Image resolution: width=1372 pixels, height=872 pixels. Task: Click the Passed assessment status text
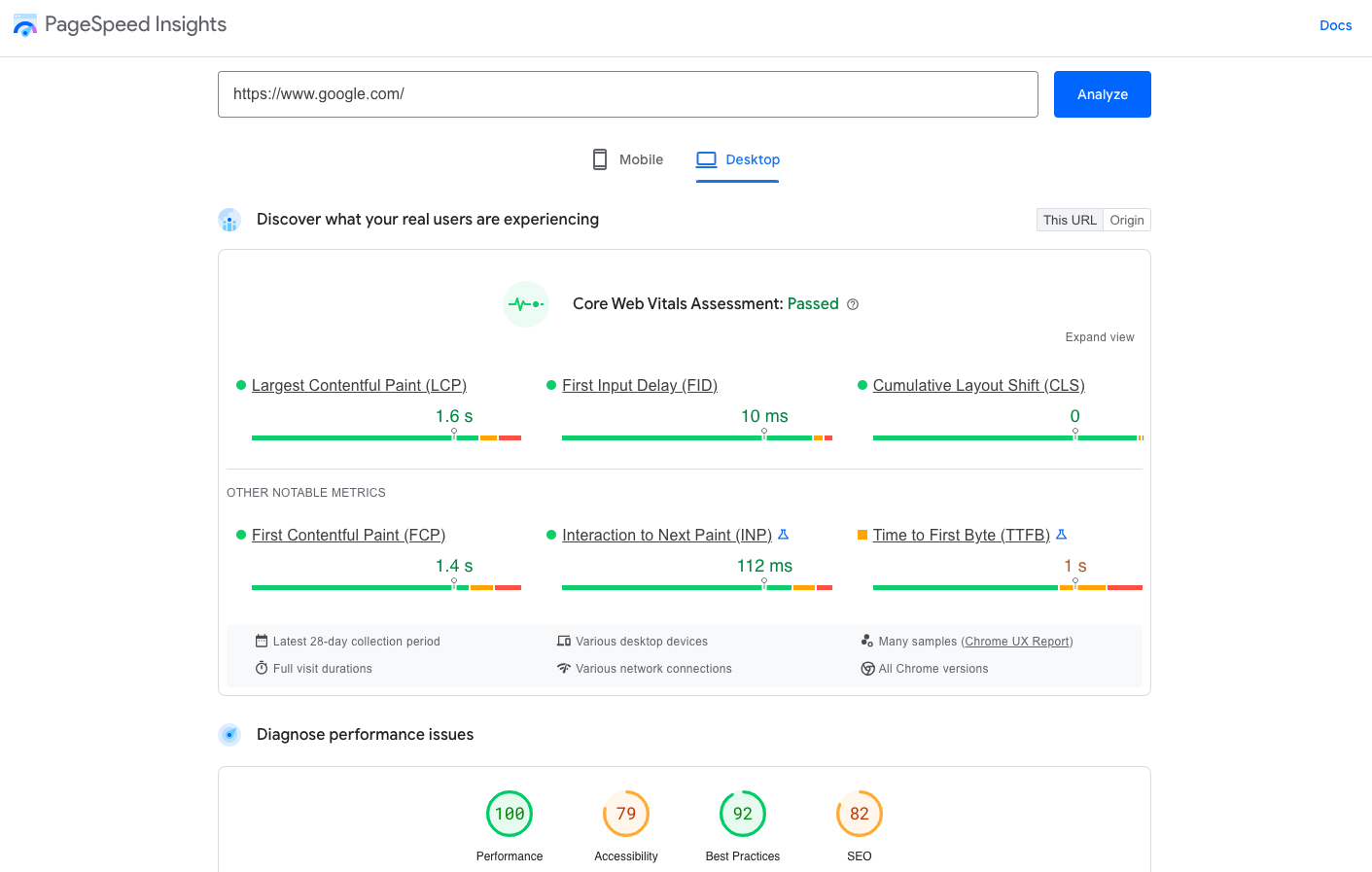coord(813,304)
